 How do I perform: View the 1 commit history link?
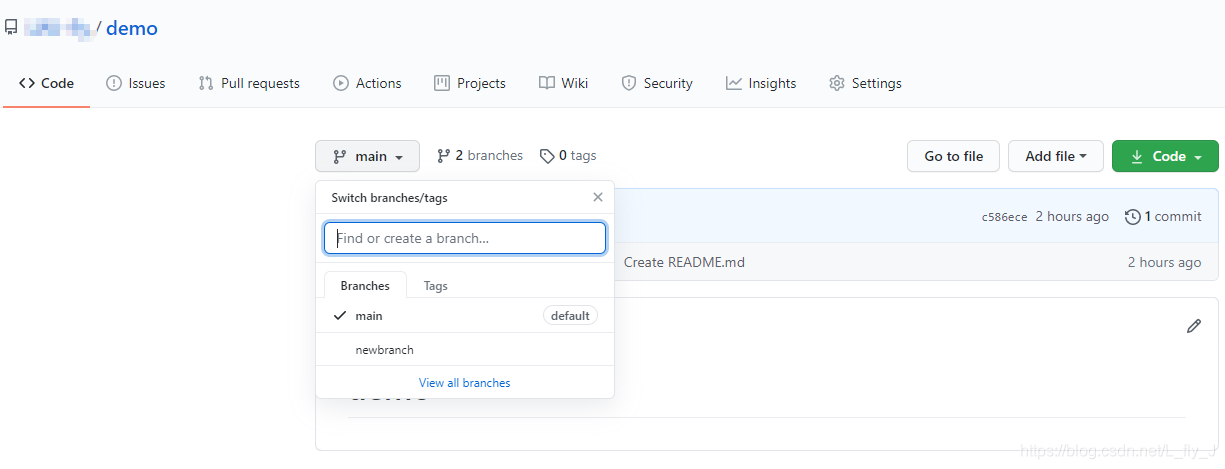(x=1163, y=216)
